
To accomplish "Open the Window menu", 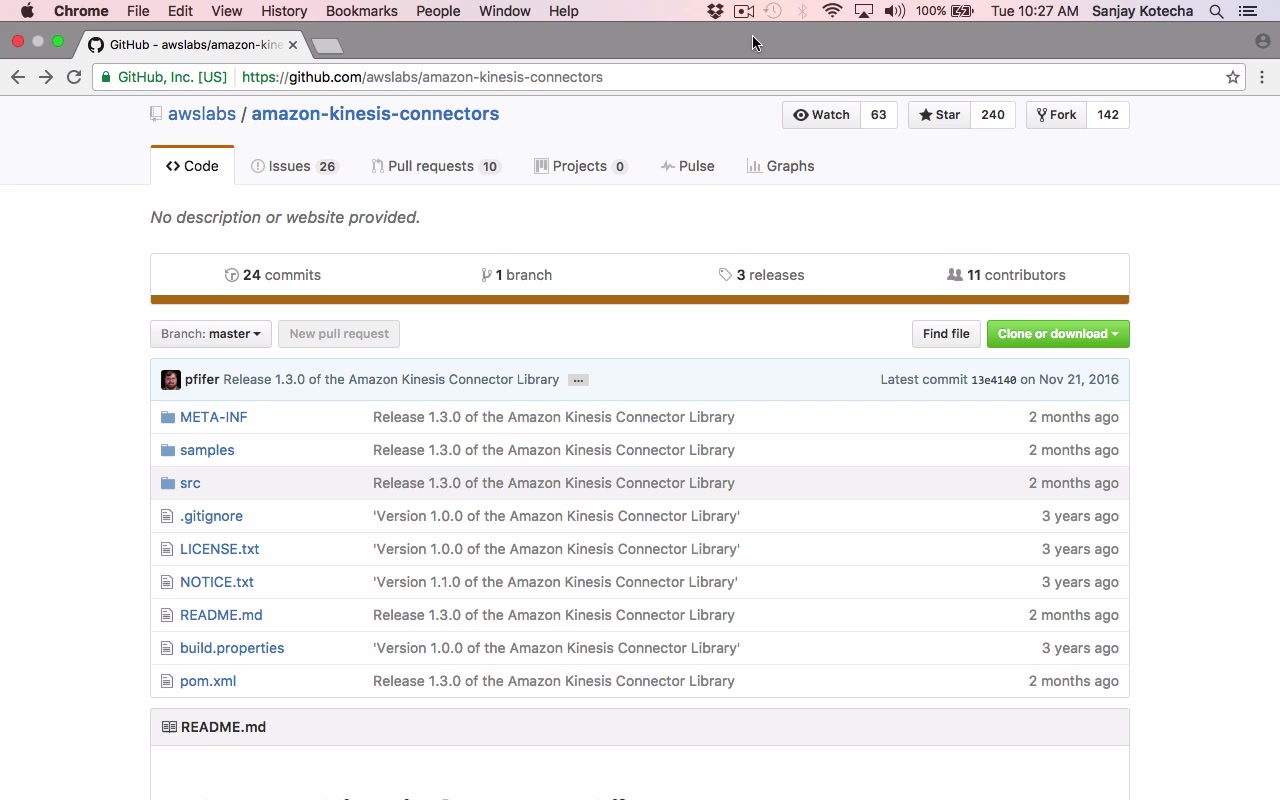I will point(505,11).
